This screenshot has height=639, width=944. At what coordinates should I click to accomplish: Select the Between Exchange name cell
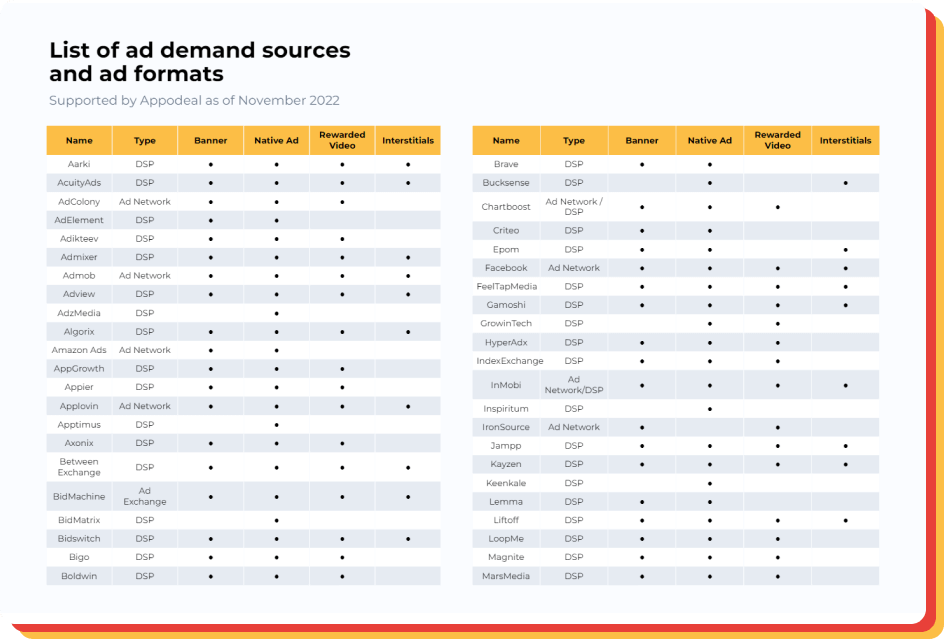[79, 467]
